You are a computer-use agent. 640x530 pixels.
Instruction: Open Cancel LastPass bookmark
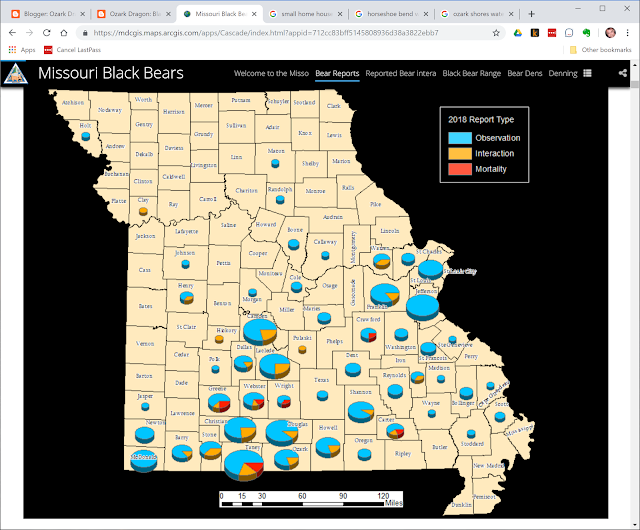pos(72,50)
